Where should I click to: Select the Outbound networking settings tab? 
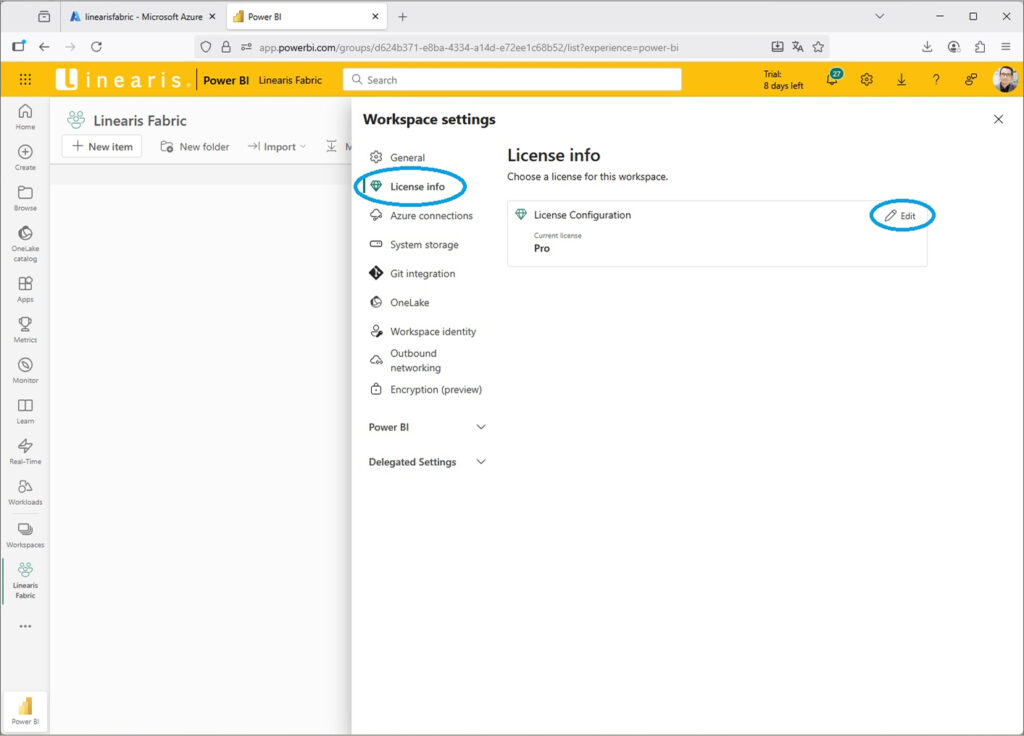[406, 360]
